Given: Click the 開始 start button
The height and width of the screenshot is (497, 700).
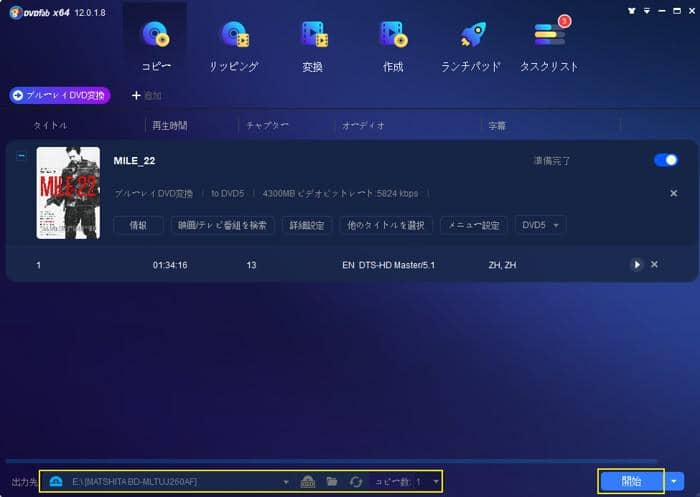Looking at the screenshot, I should pyautogui.click(x=631, y=481).
